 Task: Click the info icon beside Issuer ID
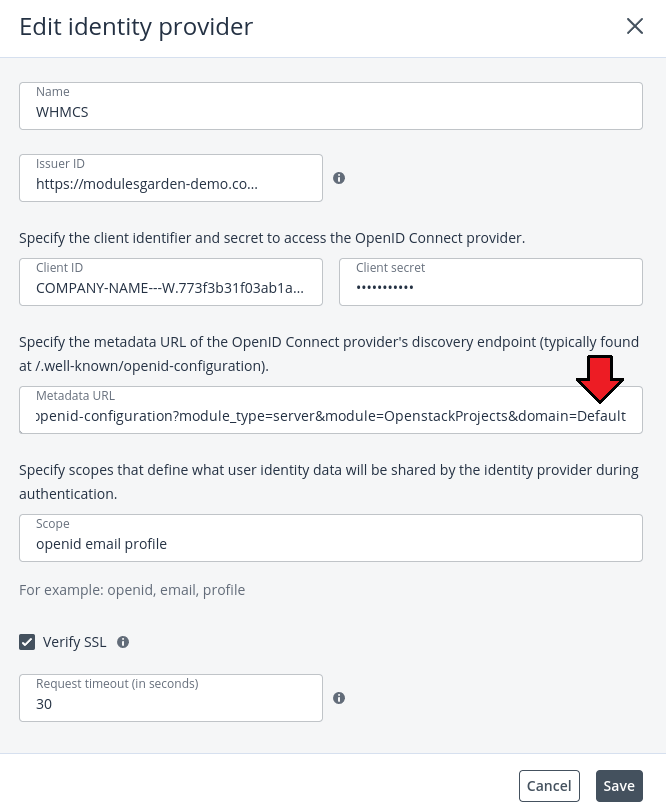(339, 178)
